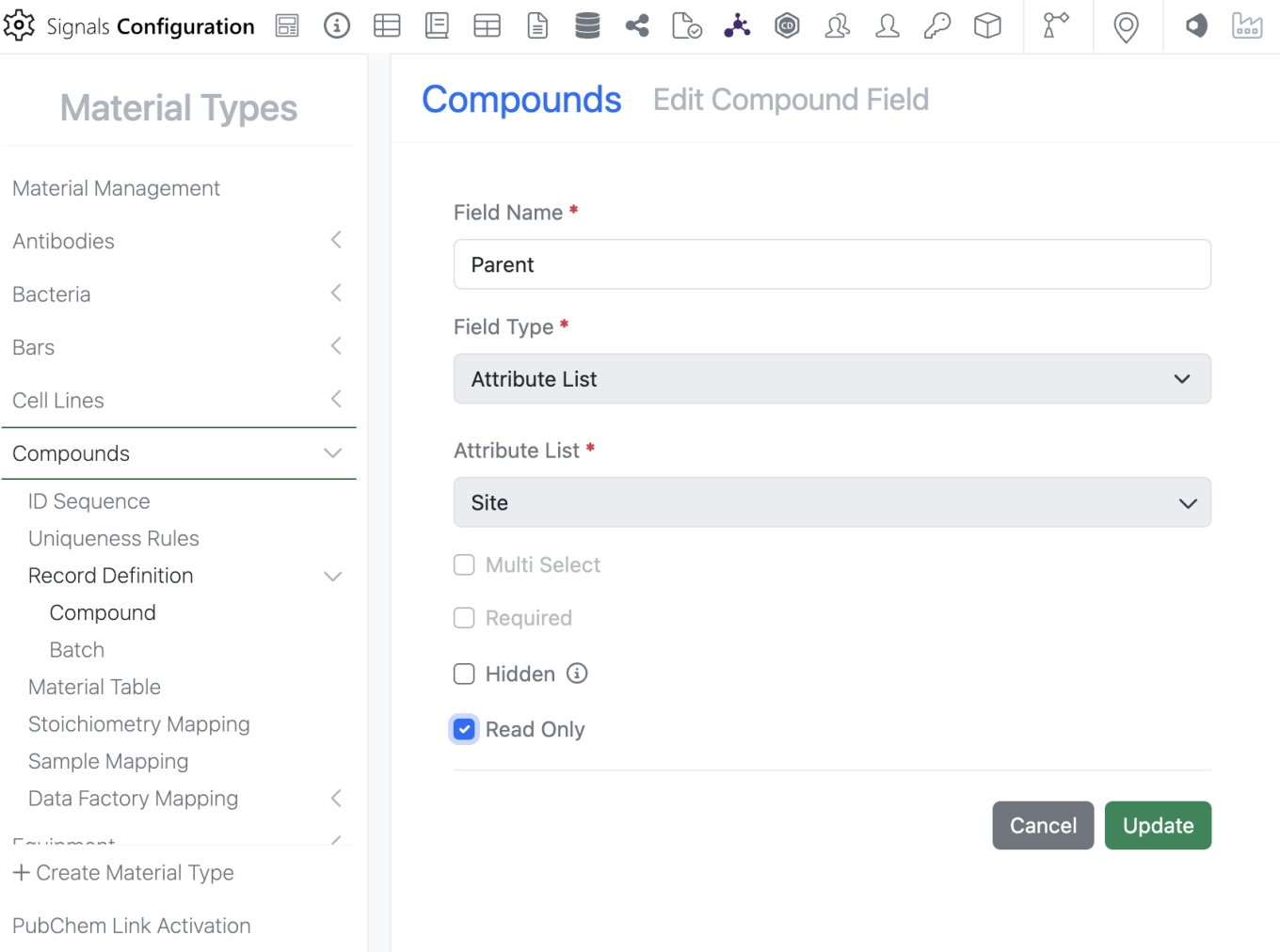
Task: Click the single user icon
Action: coord(887,25)
